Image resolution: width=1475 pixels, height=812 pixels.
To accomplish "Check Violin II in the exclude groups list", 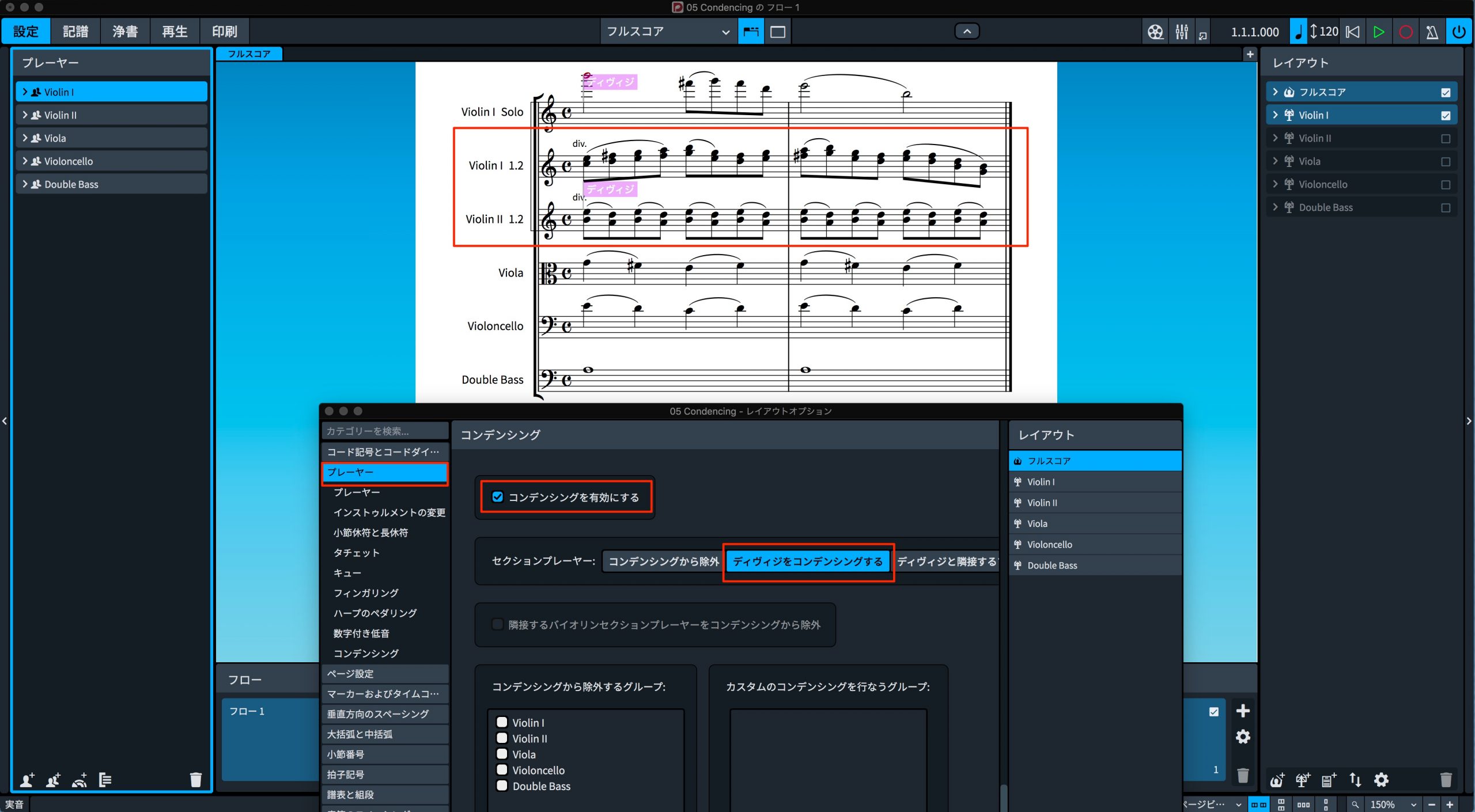I will click(502, 738).
